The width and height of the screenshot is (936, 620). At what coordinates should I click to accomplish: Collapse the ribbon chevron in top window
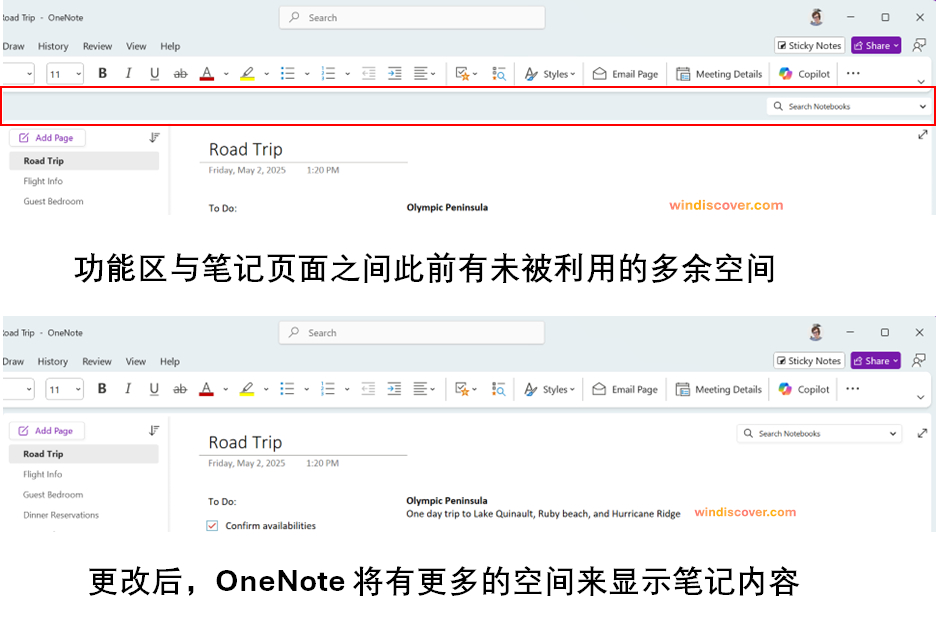pyautogui.click(x=920, y=82)
